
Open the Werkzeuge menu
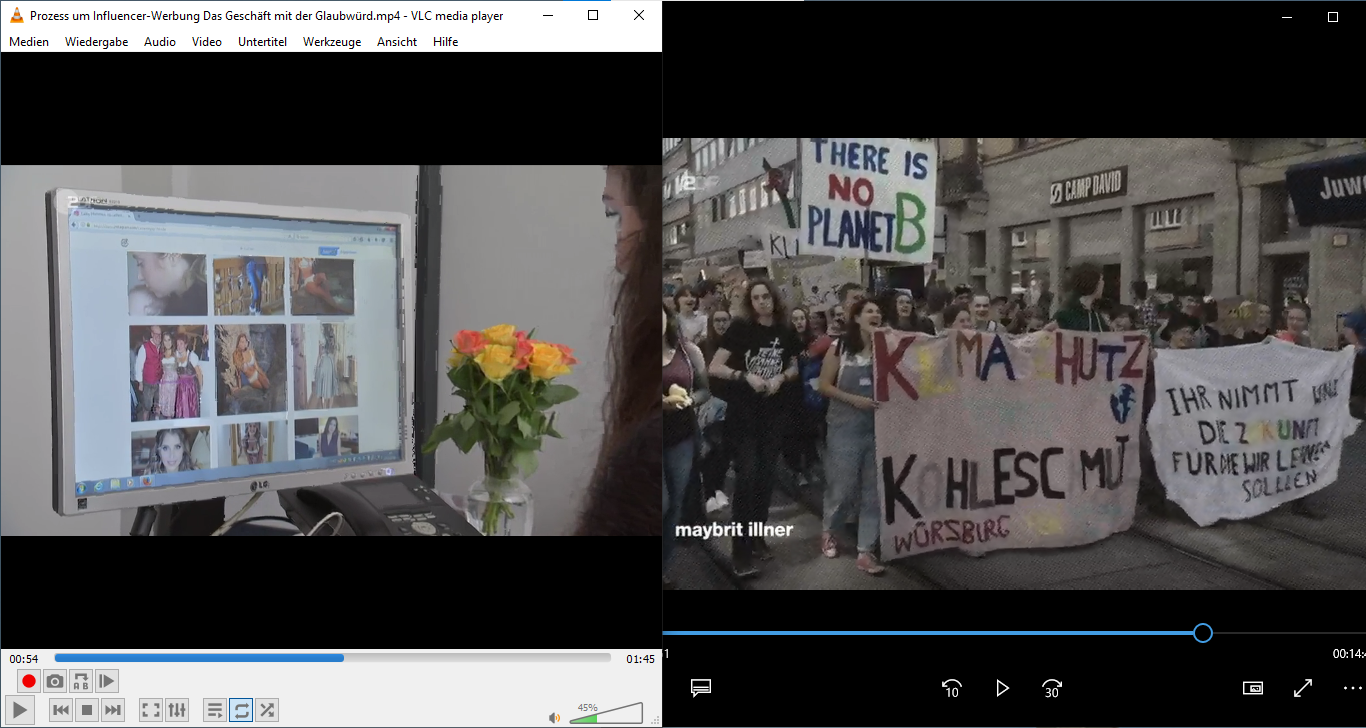click(332, 42)
